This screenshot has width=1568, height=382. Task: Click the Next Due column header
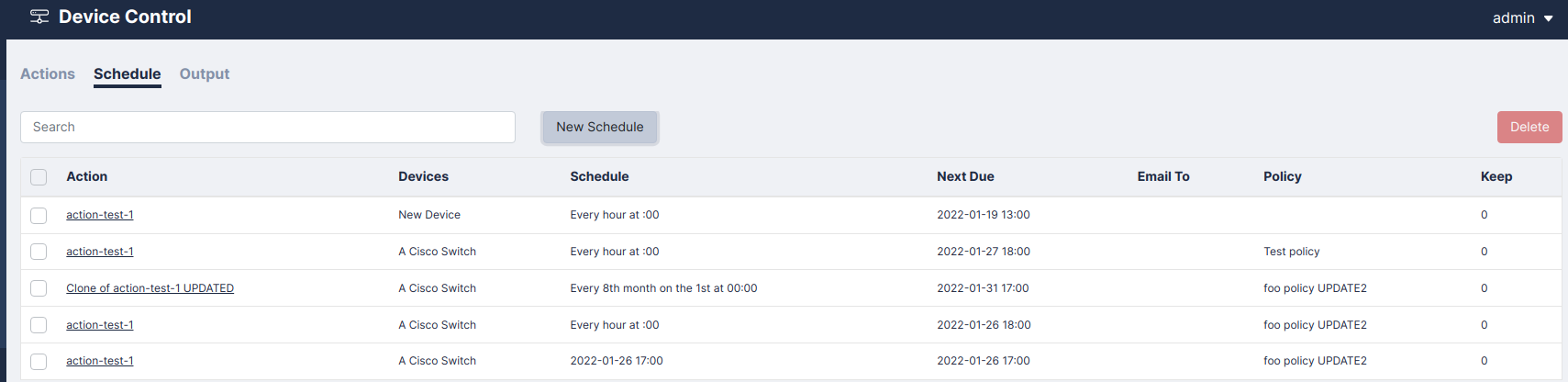pos(965,176)
